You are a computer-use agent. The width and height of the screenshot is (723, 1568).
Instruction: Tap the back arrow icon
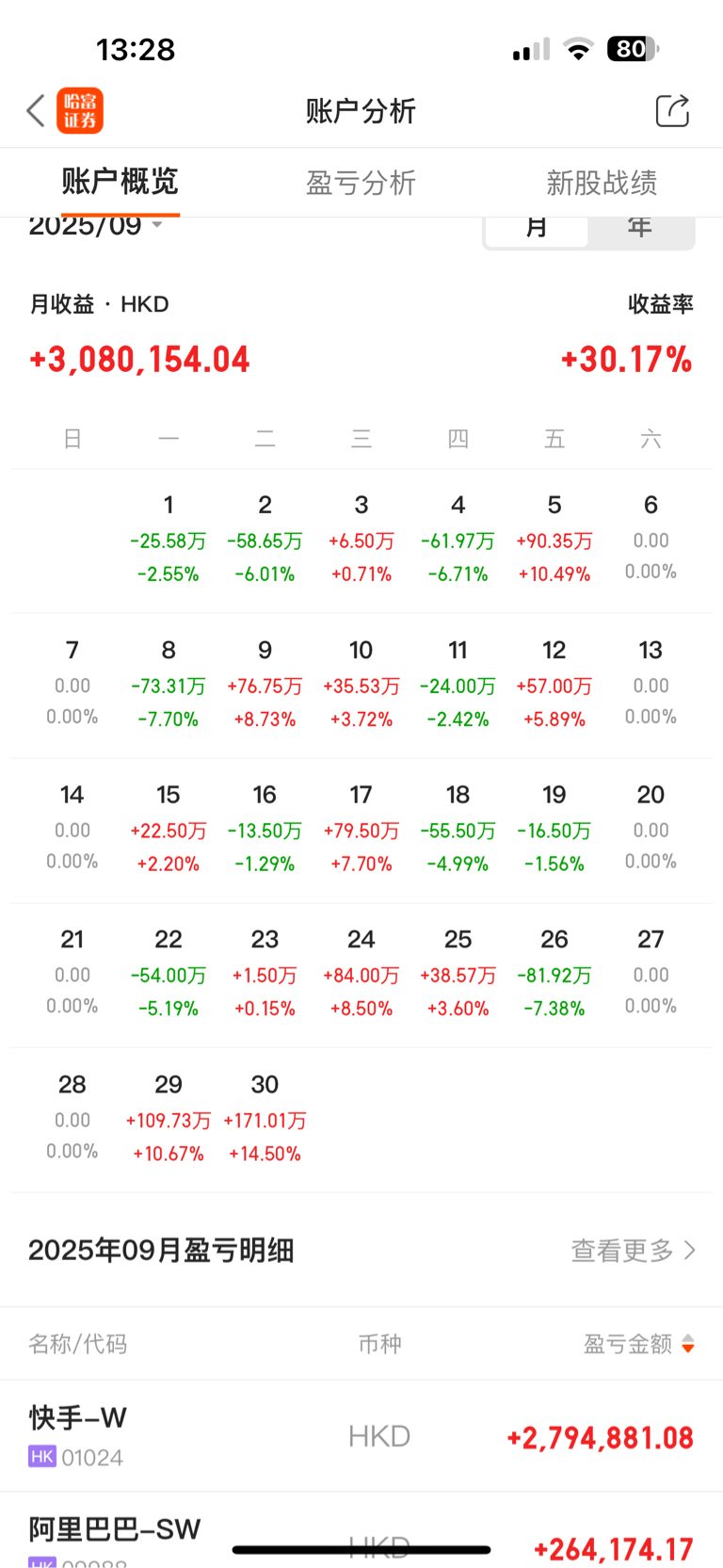36,111
